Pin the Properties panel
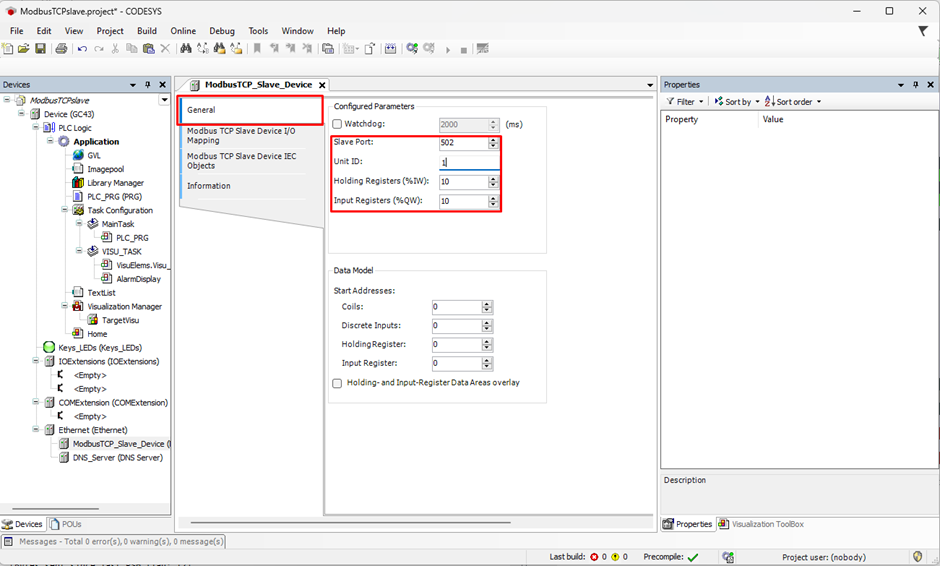Image resolution: width=940 pixels, height=566 pixels. pyautogui.click(x=915, y=85)
